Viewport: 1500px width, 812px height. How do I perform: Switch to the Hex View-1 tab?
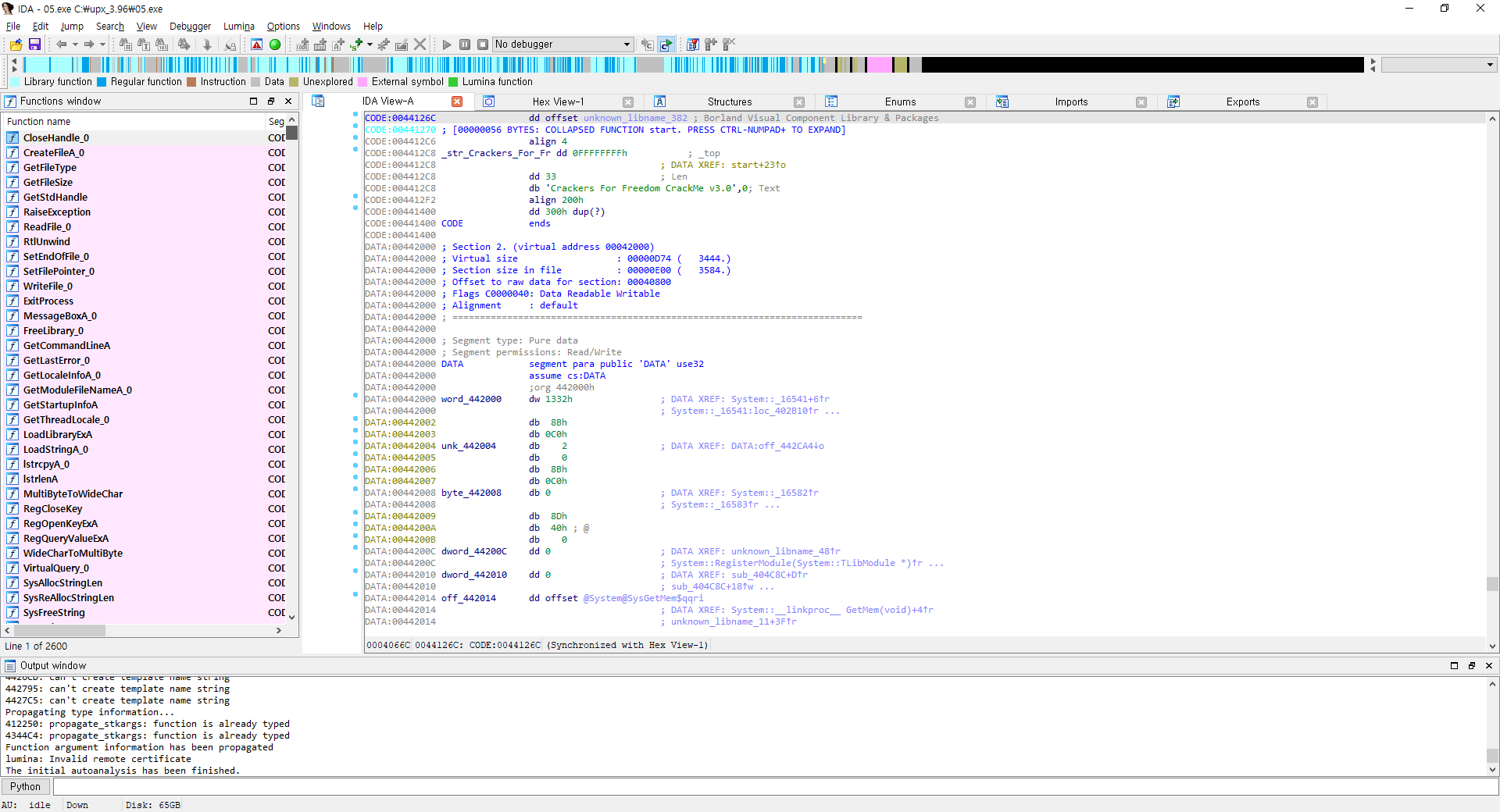pyautogui.click(x=558, y=101)
